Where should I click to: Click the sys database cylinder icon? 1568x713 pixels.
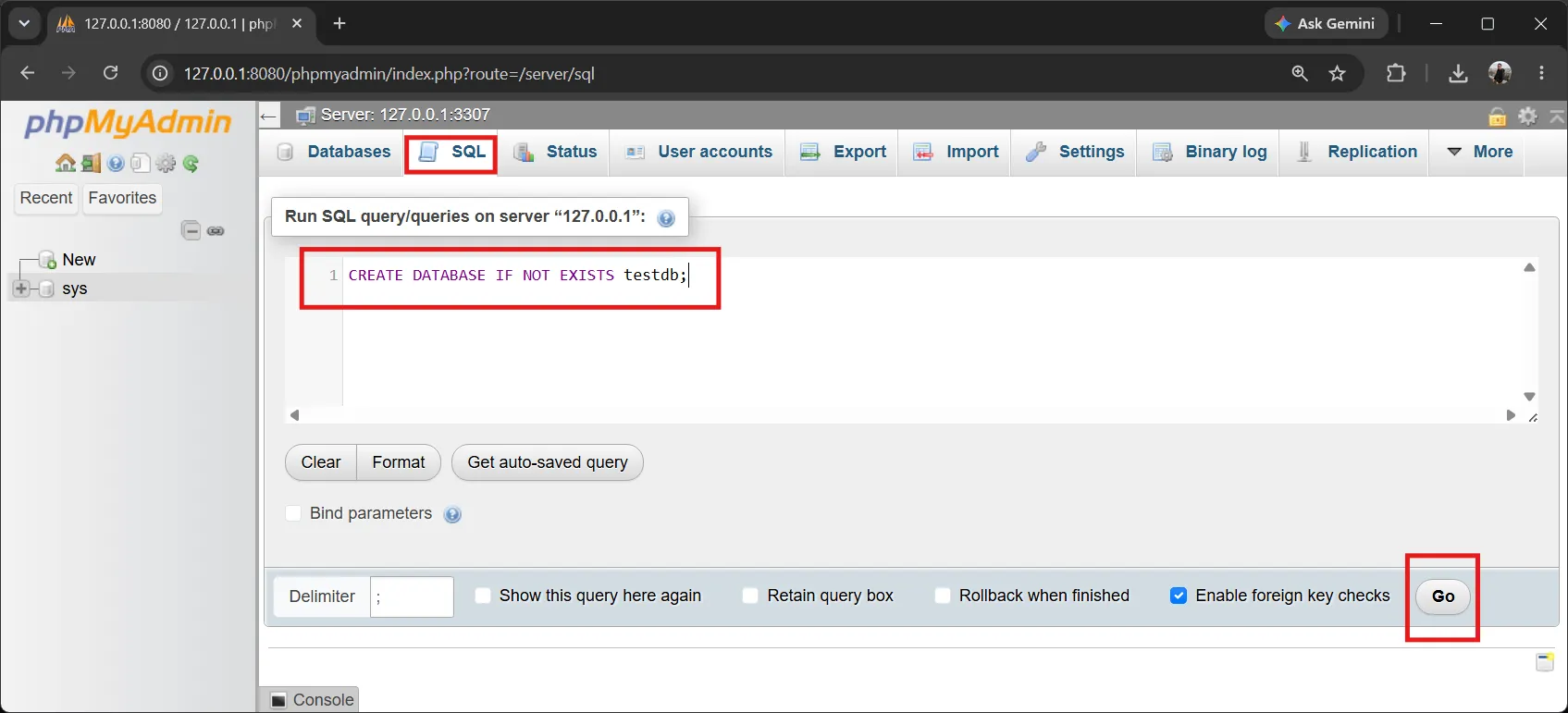click(x=47, y=289)
